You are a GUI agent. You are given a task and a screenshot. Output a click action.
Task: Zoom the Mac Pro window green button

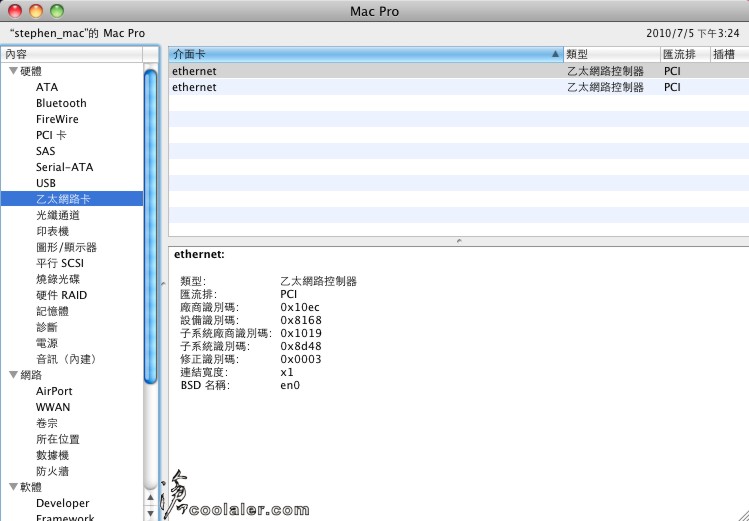57,11
